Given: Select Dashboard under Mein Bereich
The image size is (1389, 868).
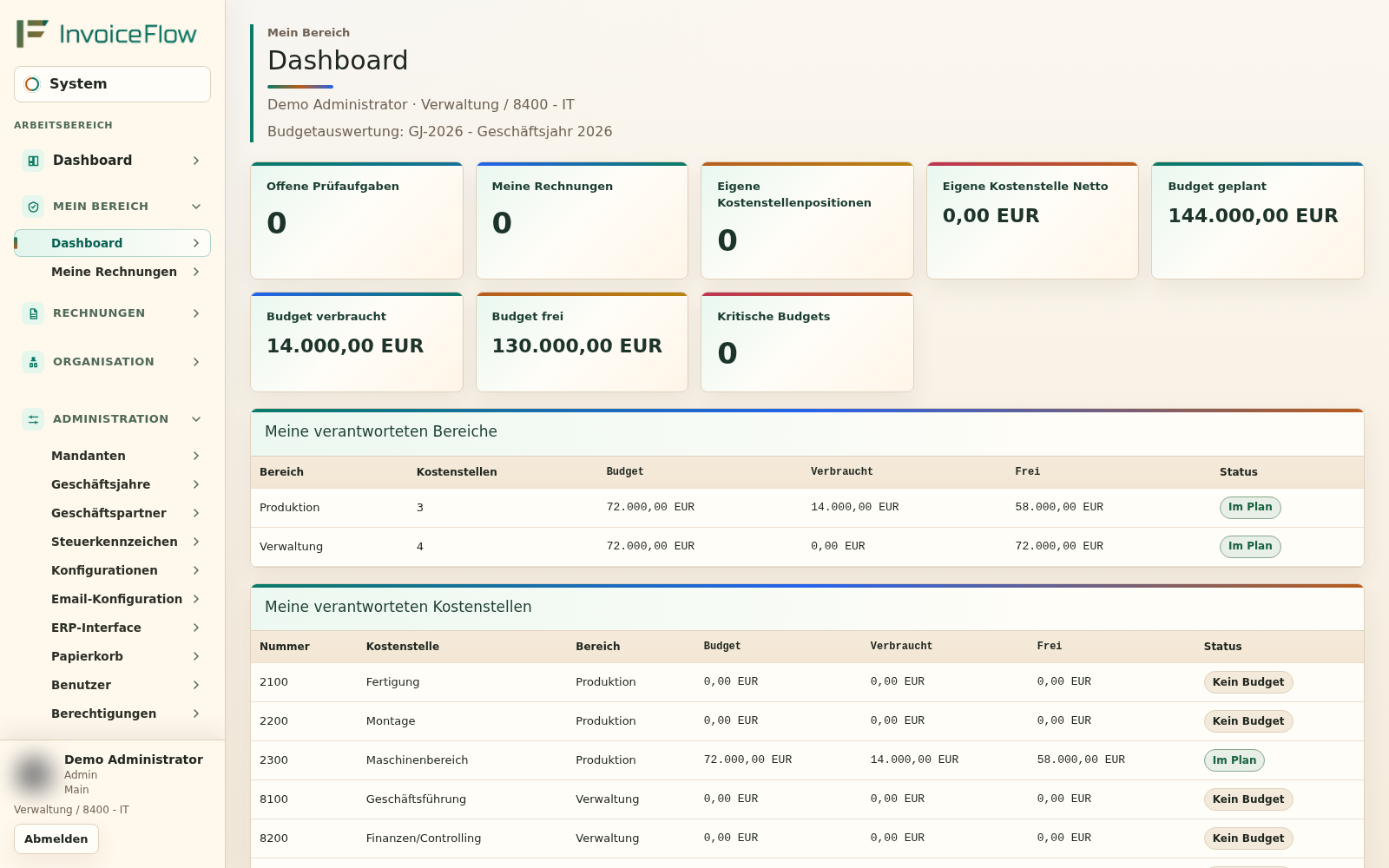Looking at the screenshot, I should pos(112,243).
